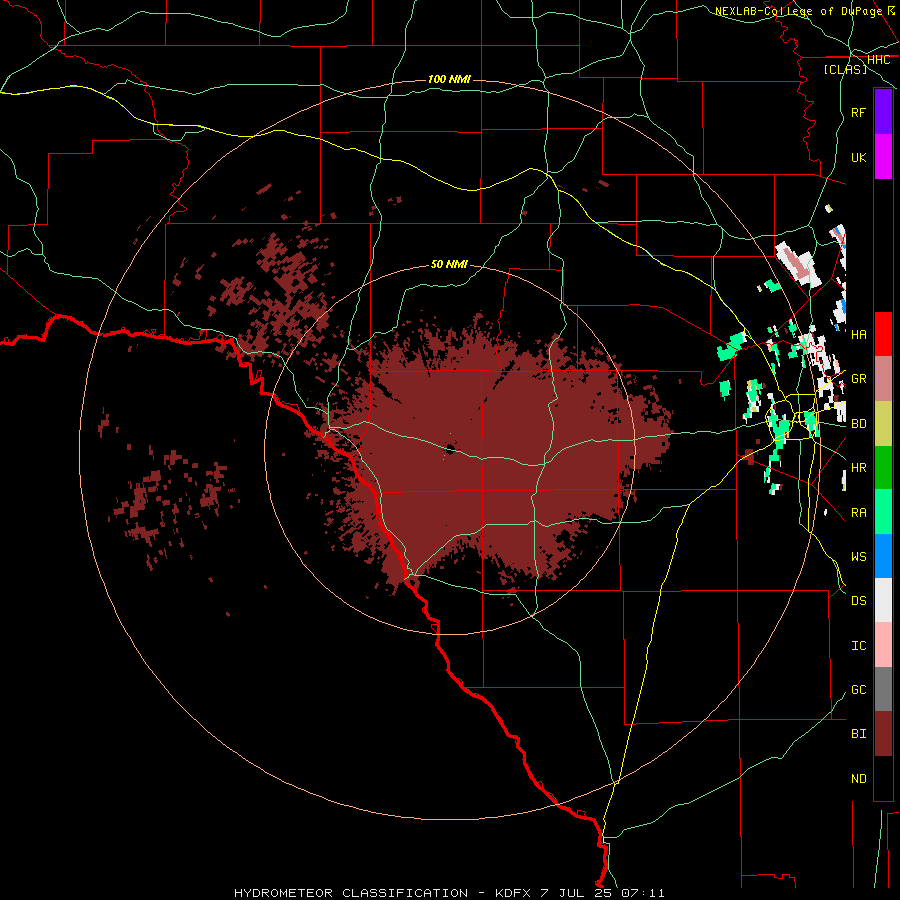Image resolution: width=900 pixels, height=900 pixels.
Task: Click the BI legend label text
Action: [x=858, y=734]
